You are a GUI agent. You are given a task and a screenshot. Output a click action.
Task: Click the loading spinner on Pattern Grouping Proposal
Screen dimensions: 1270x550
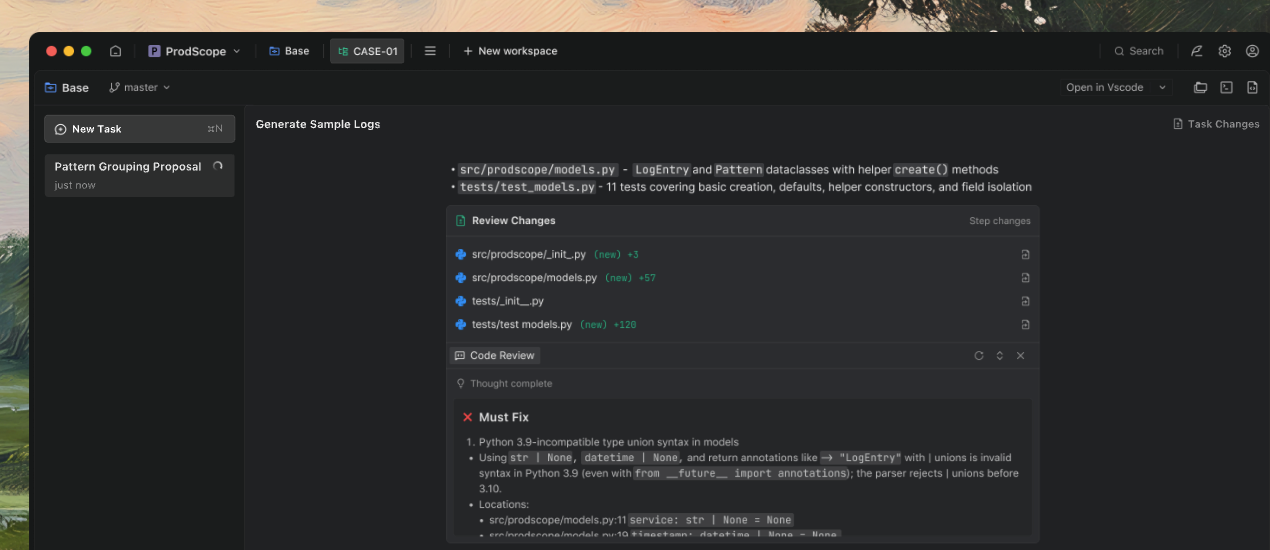[x=218, y=167]
